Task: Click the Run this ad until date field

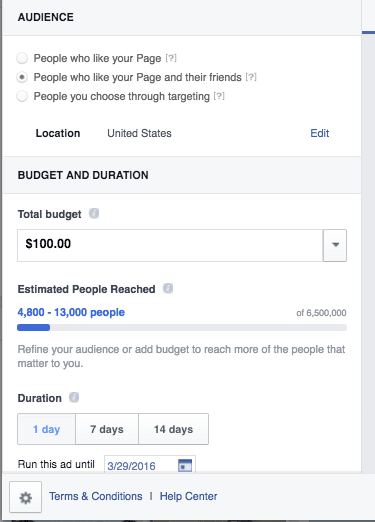Action: coord(150,465)
